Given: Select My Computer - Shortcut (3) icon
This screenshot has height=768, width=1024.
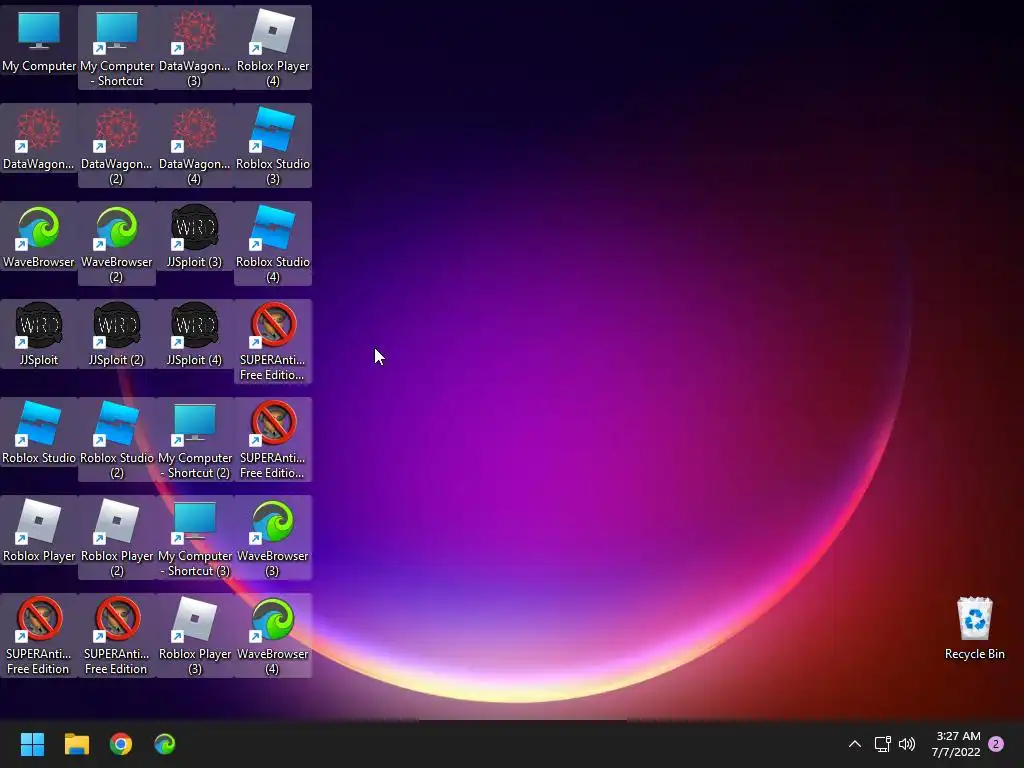Looking at the screenshot, I should pos(195,537).
